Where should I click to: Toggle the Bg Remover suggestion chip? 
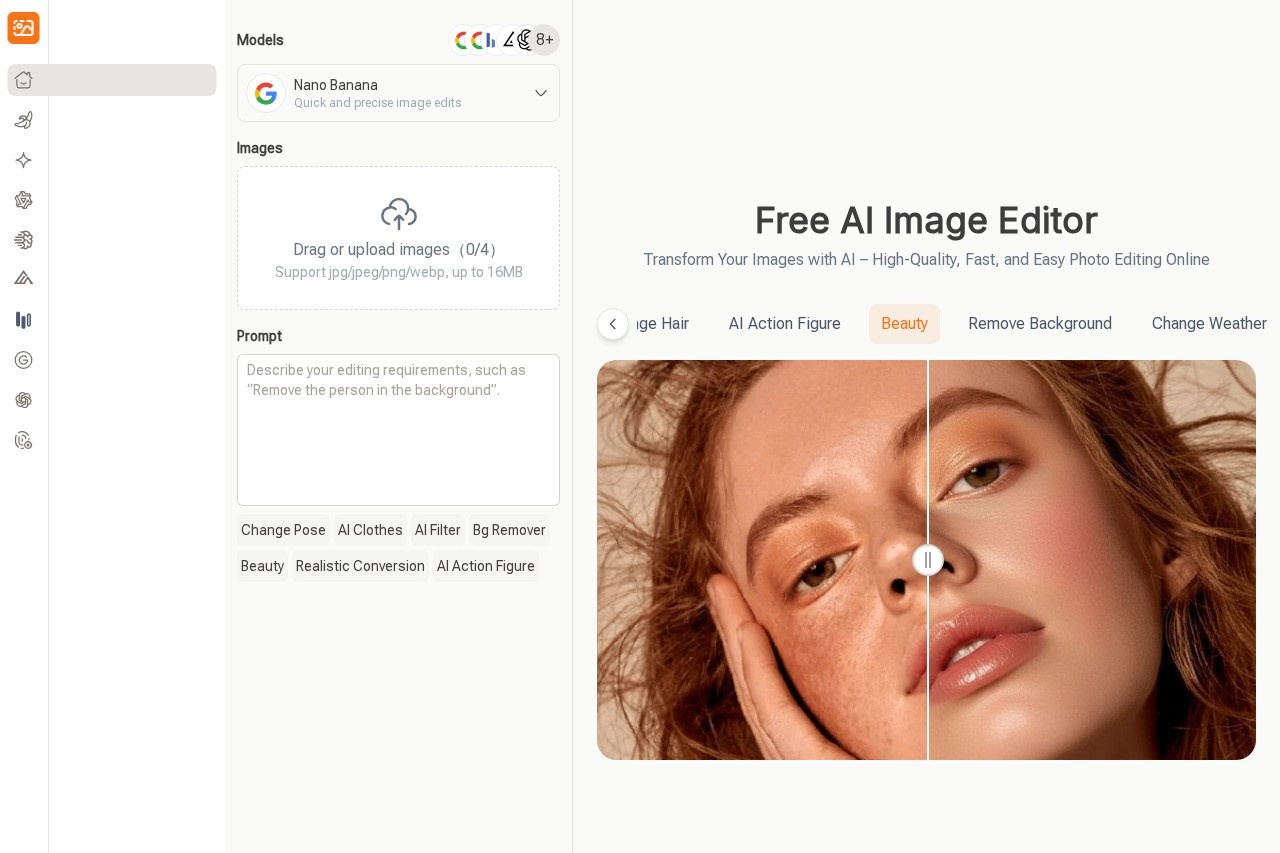(509, 530)
